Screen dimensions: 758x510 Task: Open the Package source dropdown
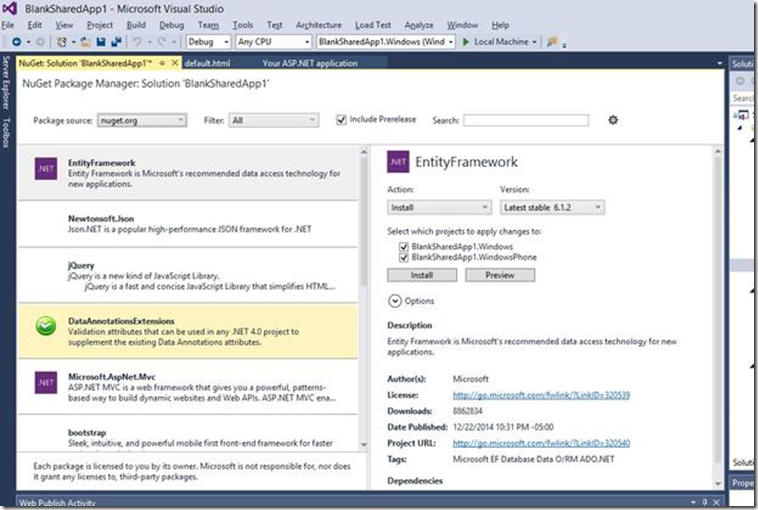point(141,120)
